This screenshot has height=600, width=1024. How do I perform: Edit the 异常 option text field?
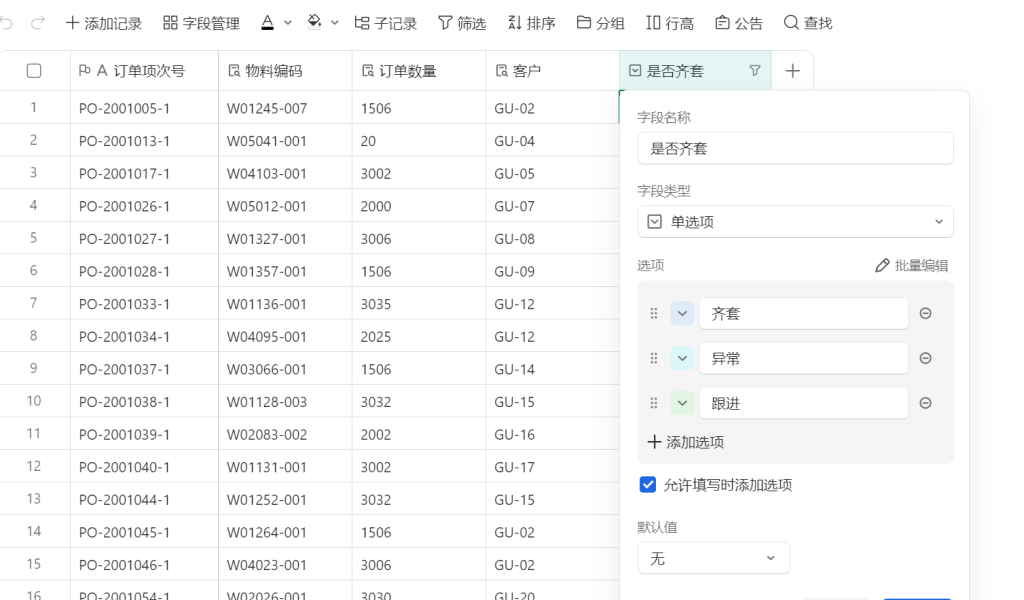[804, 358]
